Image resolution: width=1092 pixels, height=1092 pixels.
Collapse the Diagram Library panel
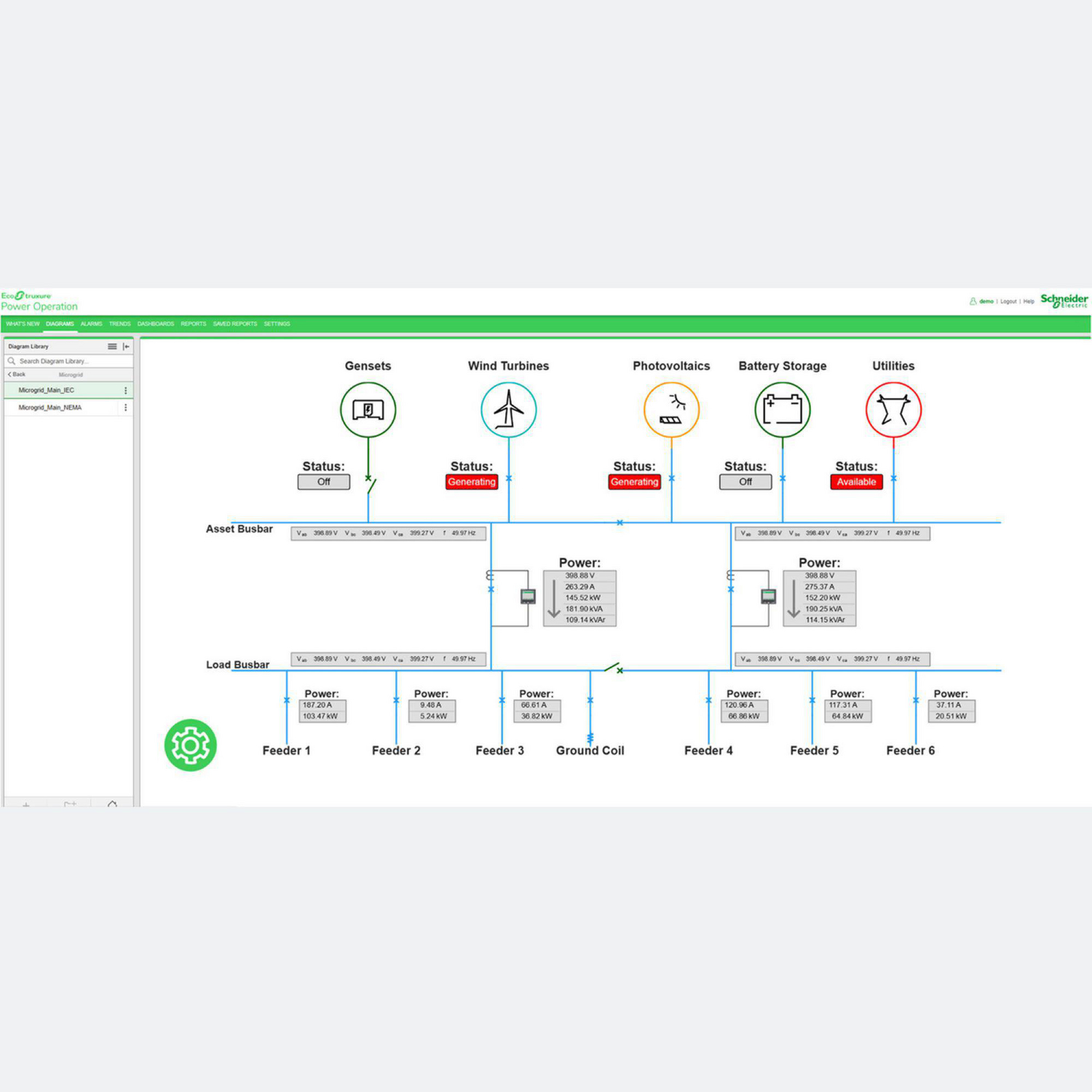127,347
